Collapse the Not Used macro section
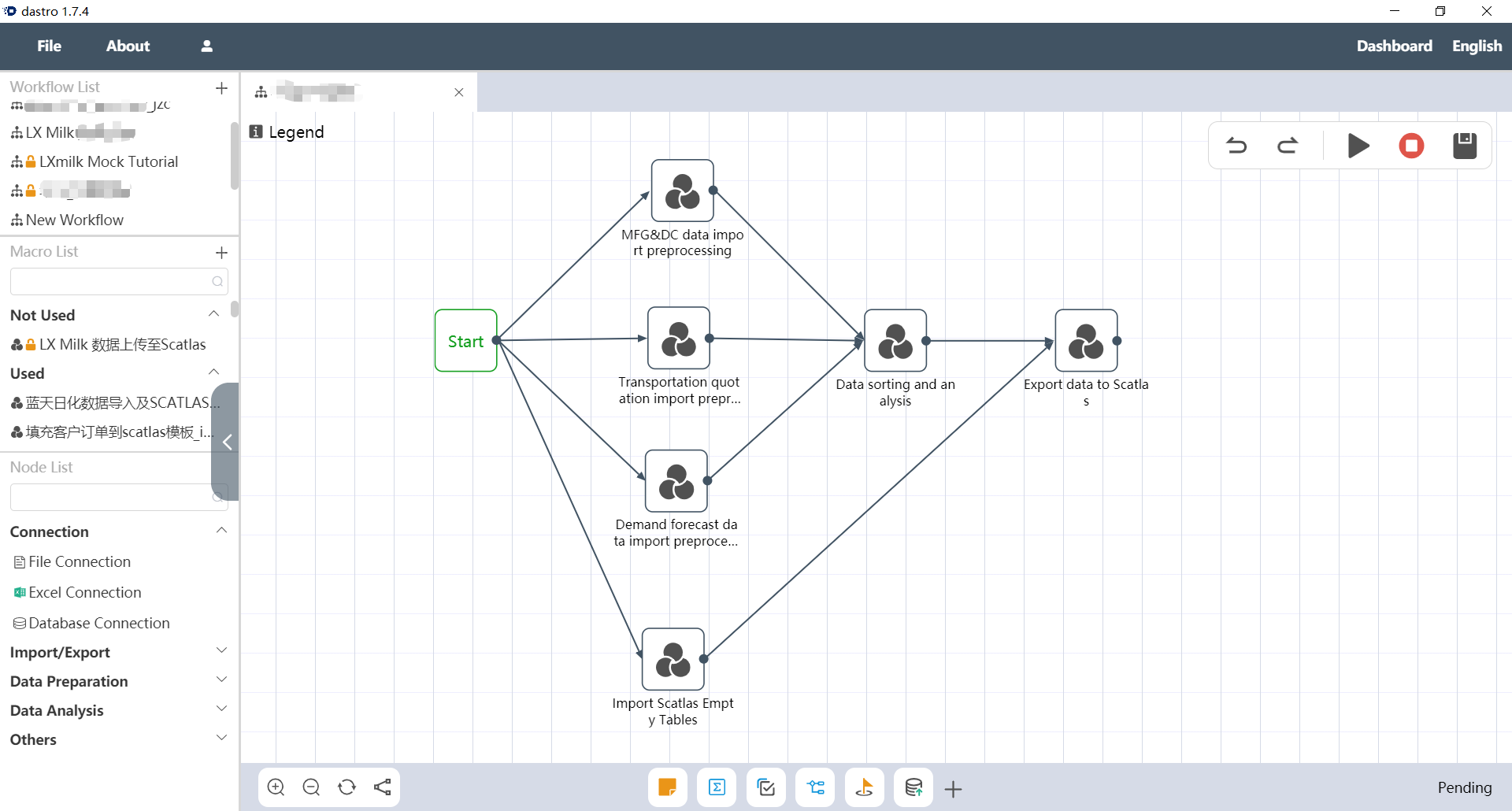This screenshot has width=1512, height=811. 213,314
